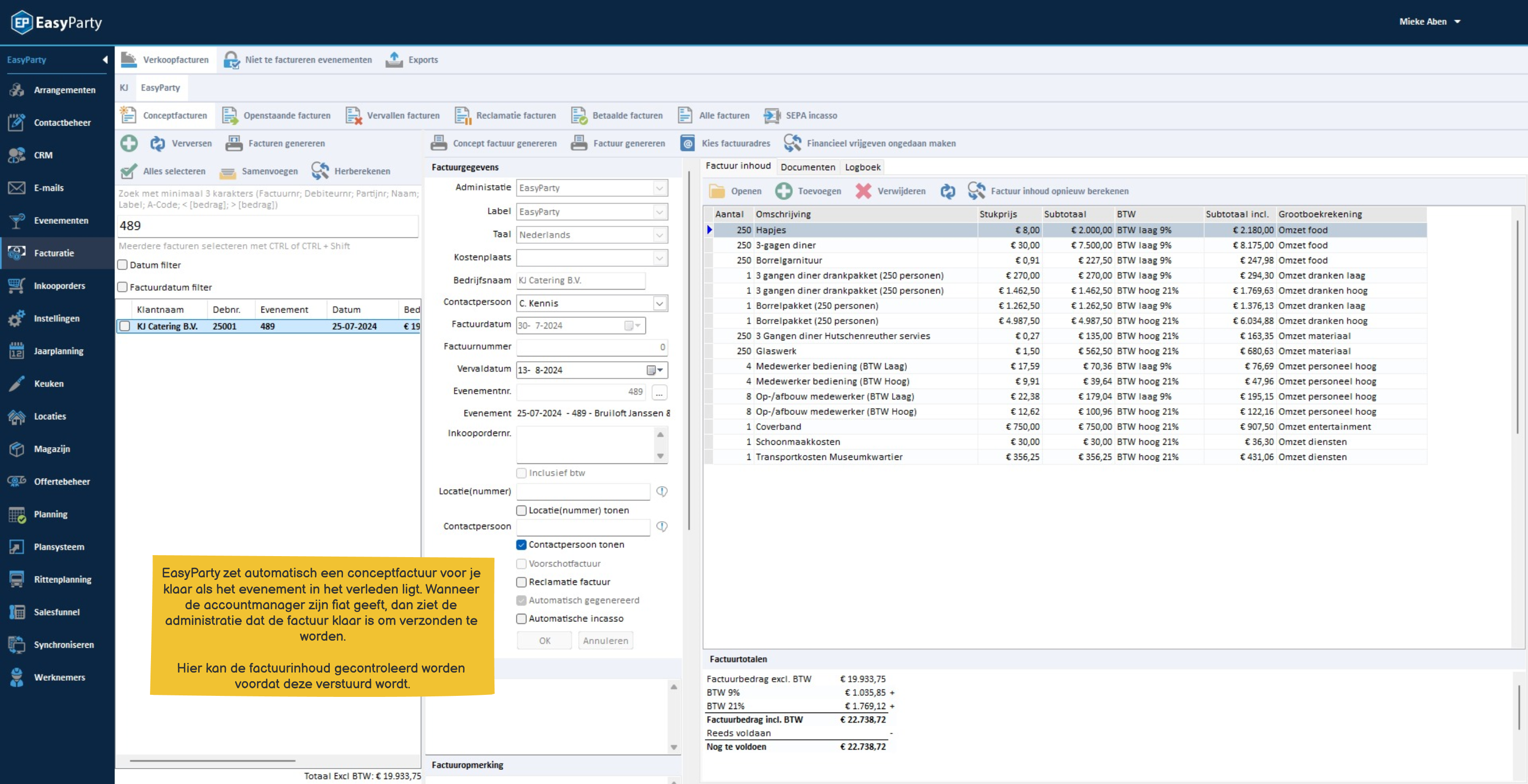
Task: Uncheck Contactpersoon tonen
Action: pyautogui.click(x=521, y=544)
